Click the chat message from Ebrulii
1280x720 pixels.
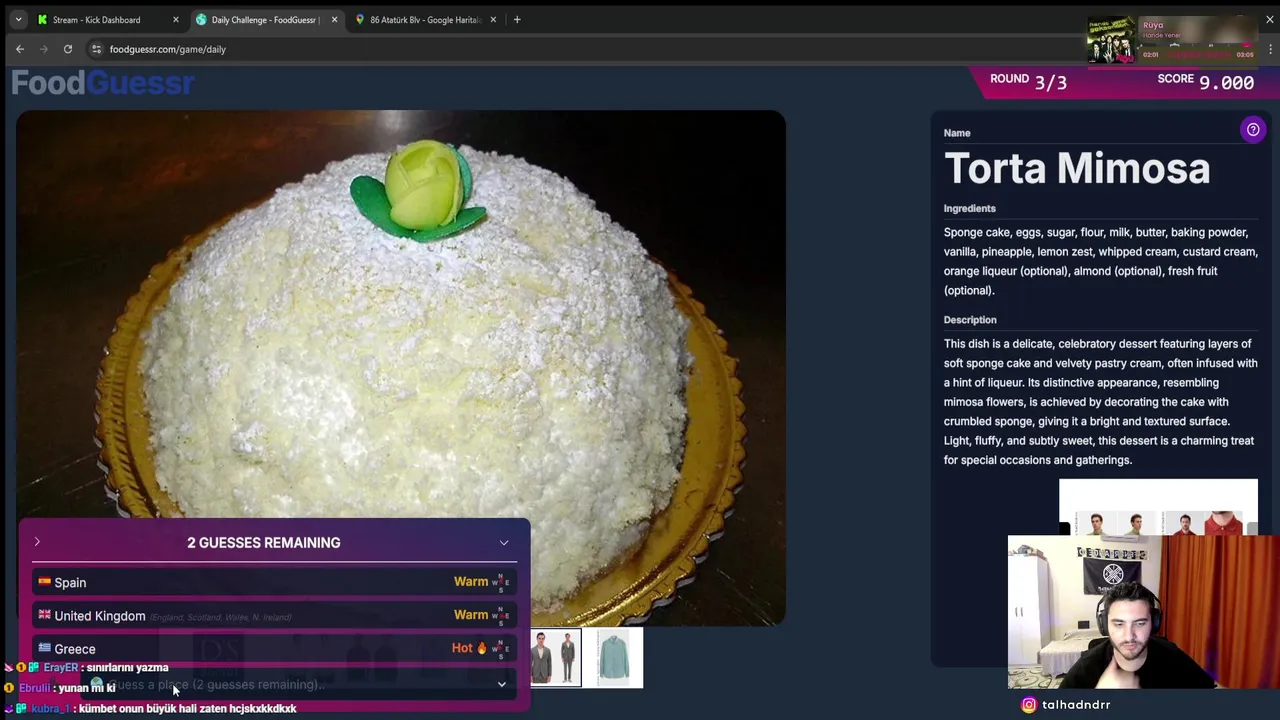point(60,688)
